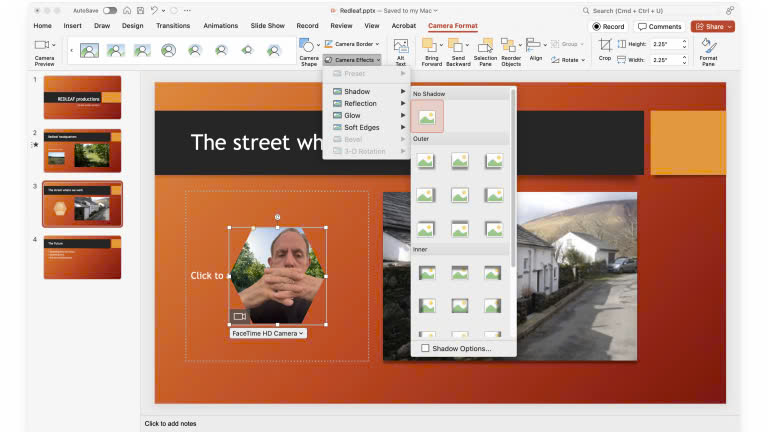Image resolution: width=768 pixels, height=432 pixels.
Task: Open Shadow Options at bottom of gallery
Action: click(461, 348)
